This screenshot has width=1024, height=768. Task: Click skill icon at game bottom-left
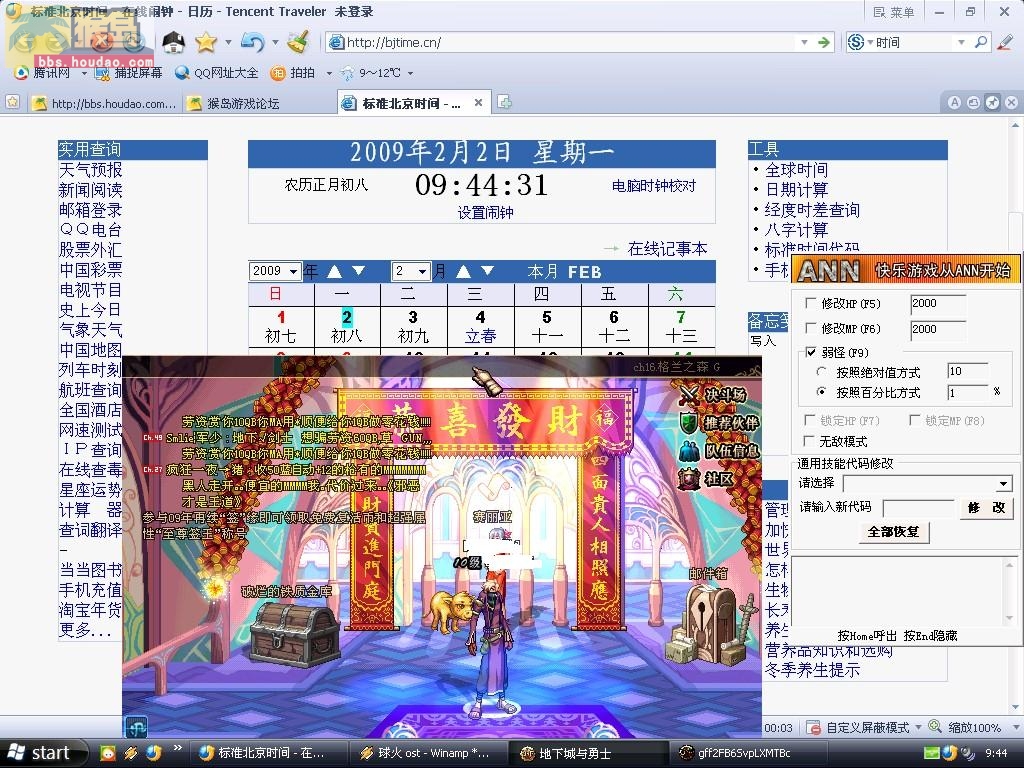(x=136, y=726)
